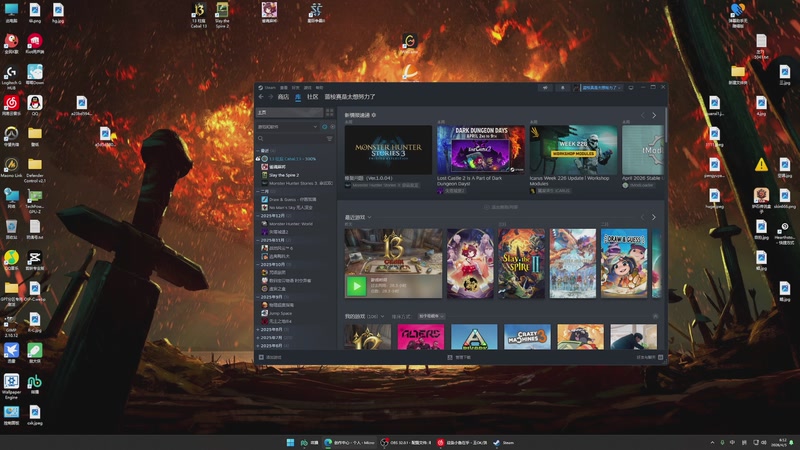
Task: Open The Alters cover in My Games
Action: (x=421, y=337)
